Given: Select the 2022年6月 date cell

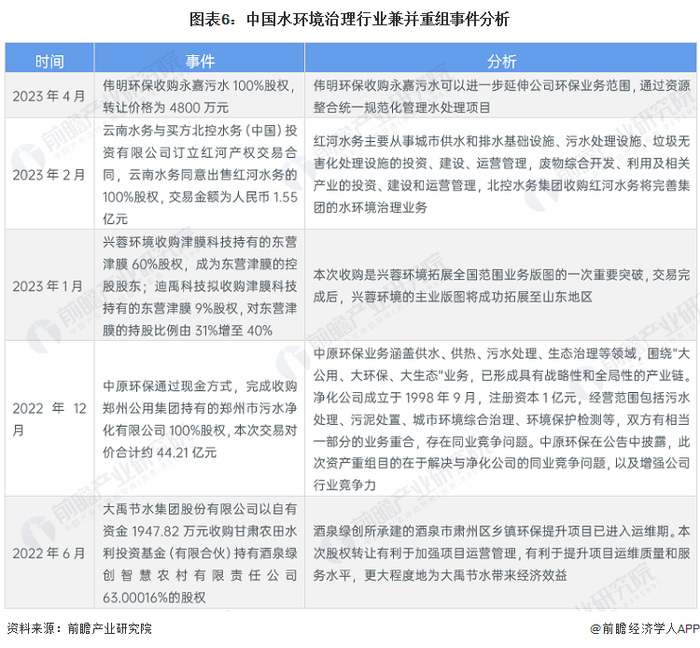Looking at the screenshot, I should (50, 552).
